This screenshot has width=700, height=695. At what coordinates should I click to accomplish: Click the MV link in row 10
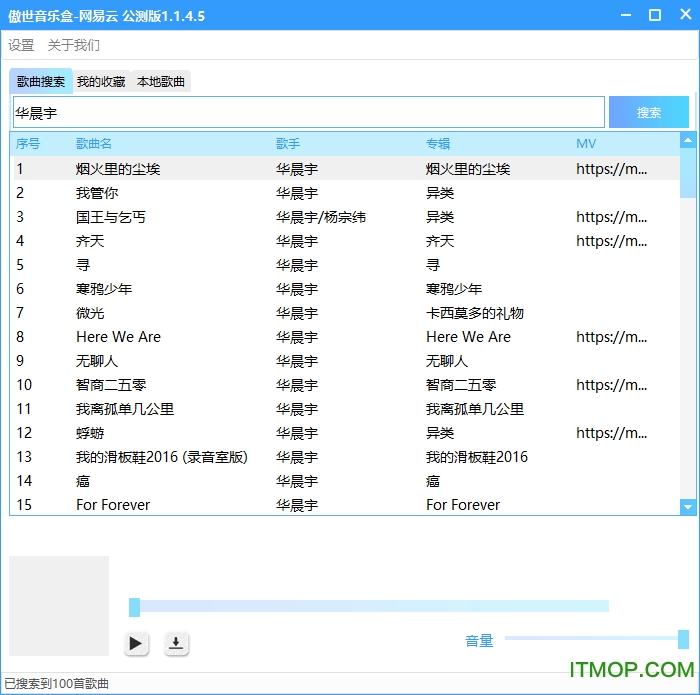pos(612,385)
